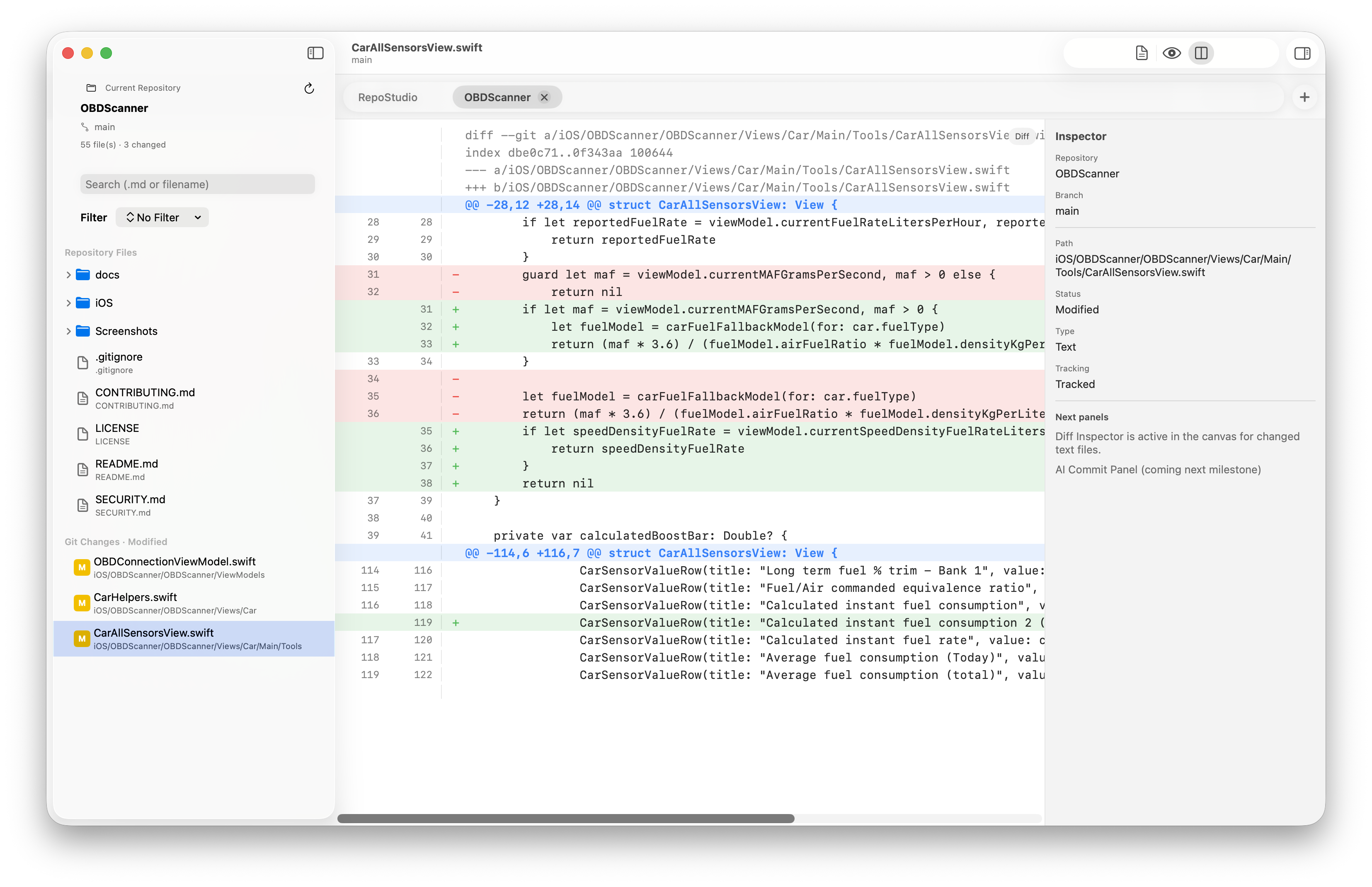Select OBDConnectionViewModel.swift modified file
Viewport: 1372px width, 887px height.
pos(194,567)
